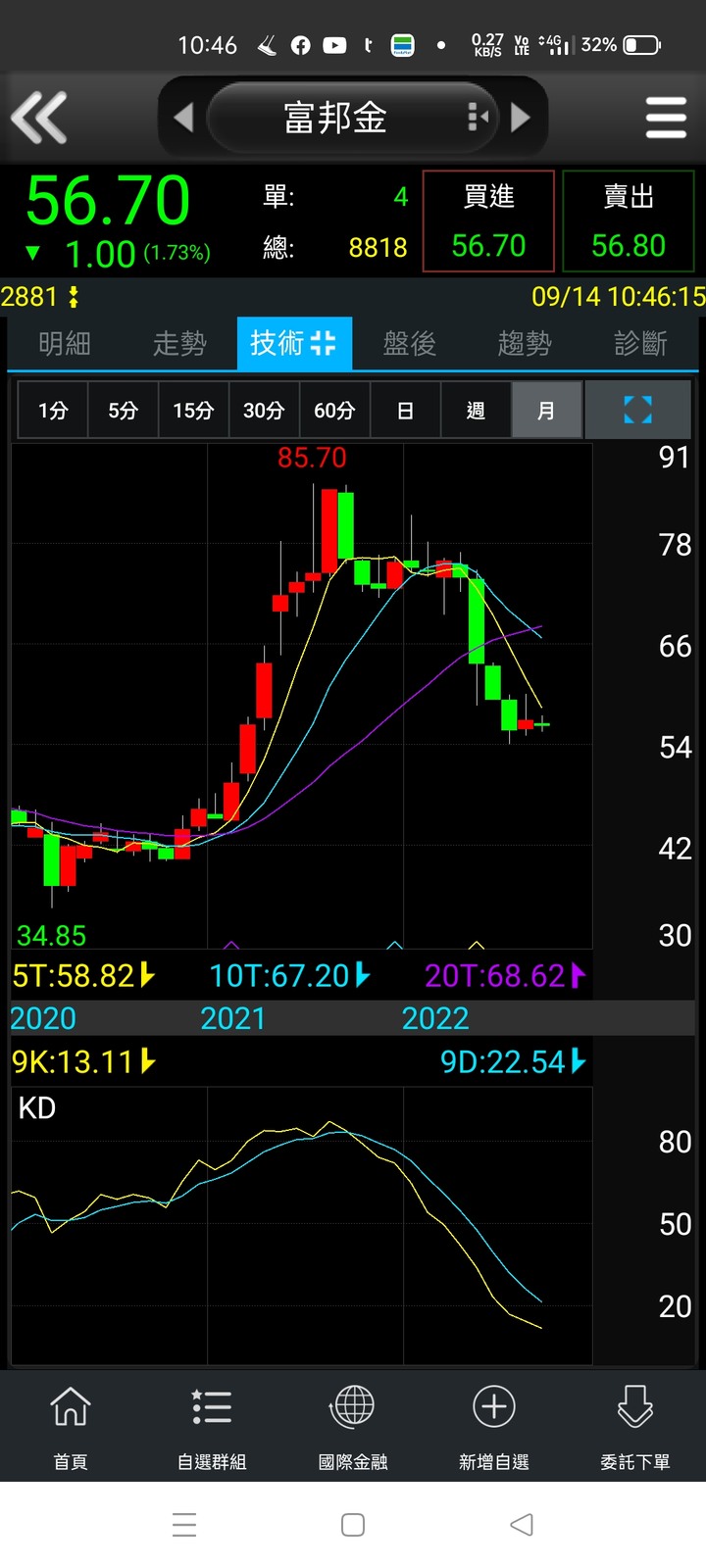706x1568 pixels.
Task: Switch to the 診斷 tab
Action: point(640,343)
